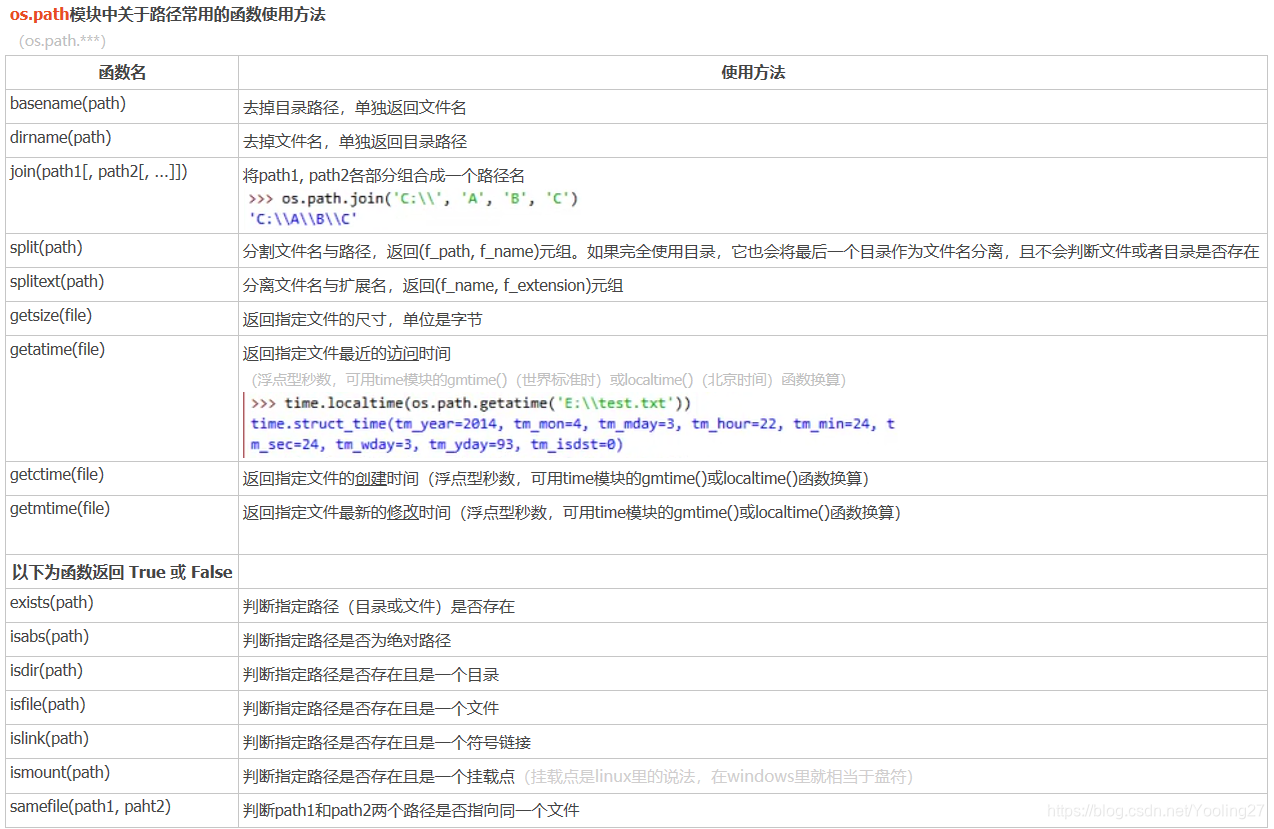
Task: Click the os.path heading text at top
Action: (167, 15)
